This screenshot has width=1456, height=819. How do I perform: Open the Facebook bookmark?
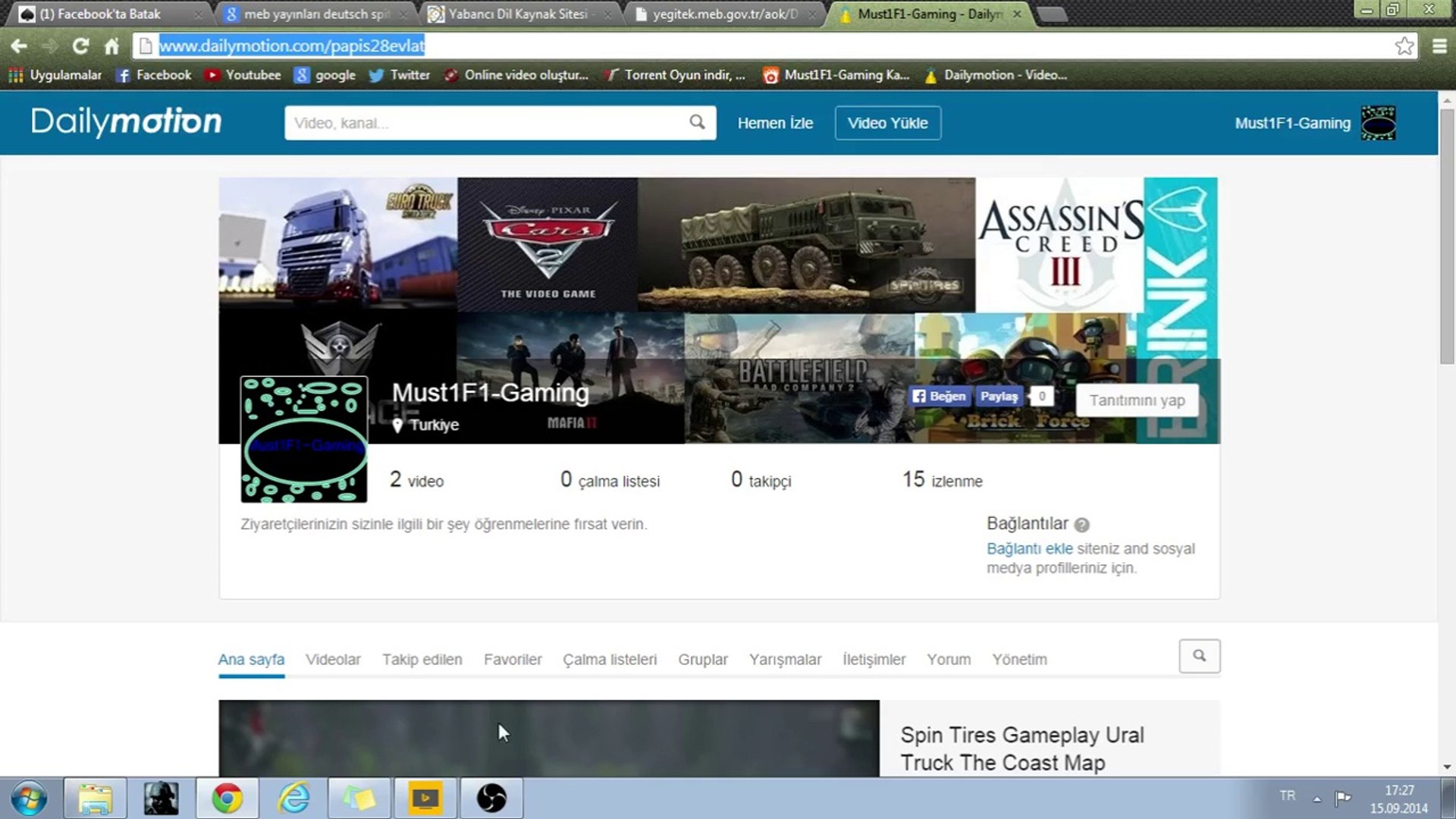(x=154, y=75)
